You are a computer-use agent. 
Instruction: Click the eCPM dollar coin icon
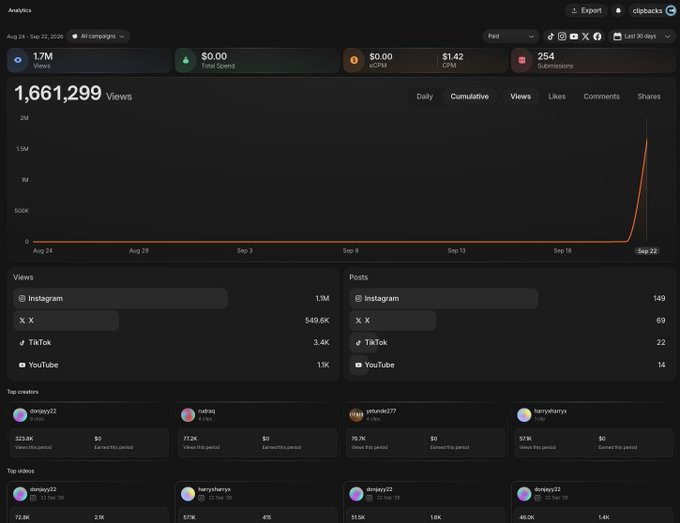point(354,60)
